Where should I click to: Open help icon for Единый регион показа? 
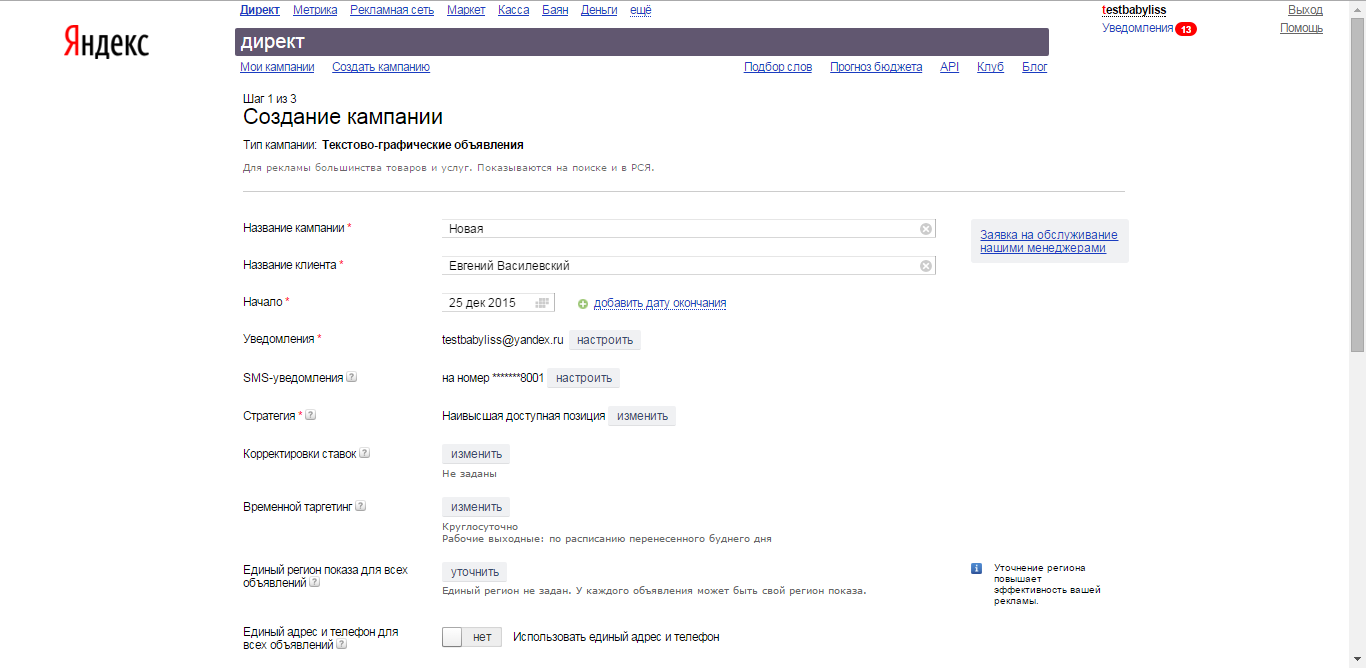pos(315,582)
